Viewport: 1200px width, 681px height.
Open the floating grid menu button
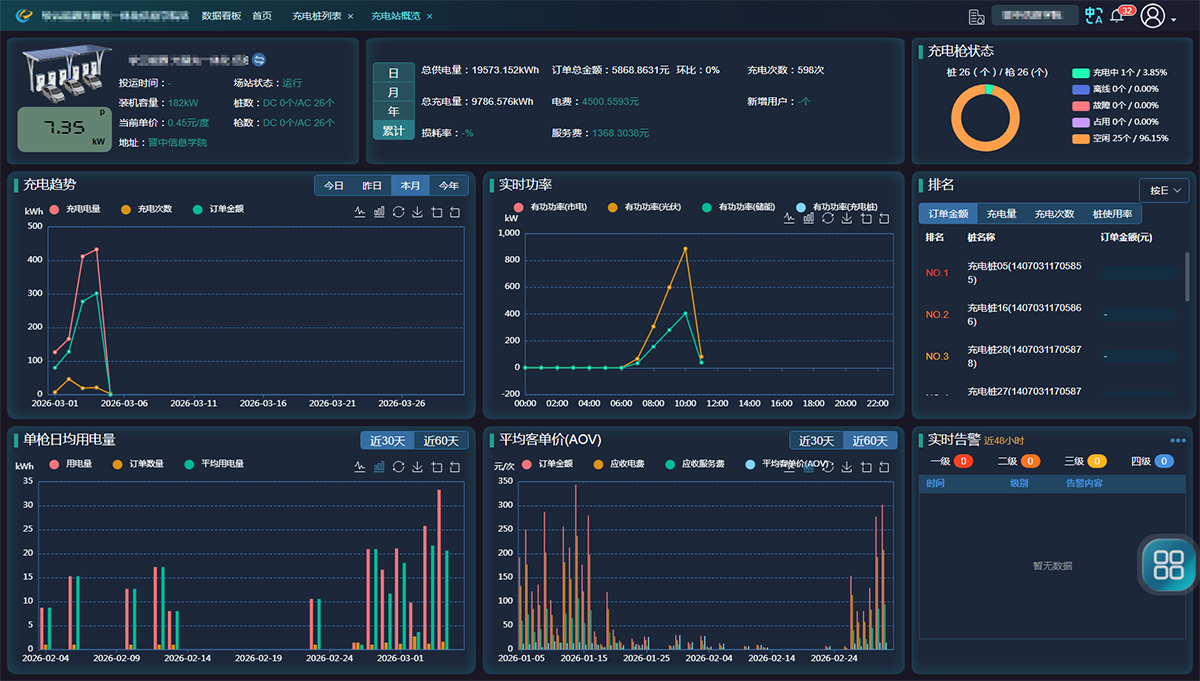(1168, 565)
